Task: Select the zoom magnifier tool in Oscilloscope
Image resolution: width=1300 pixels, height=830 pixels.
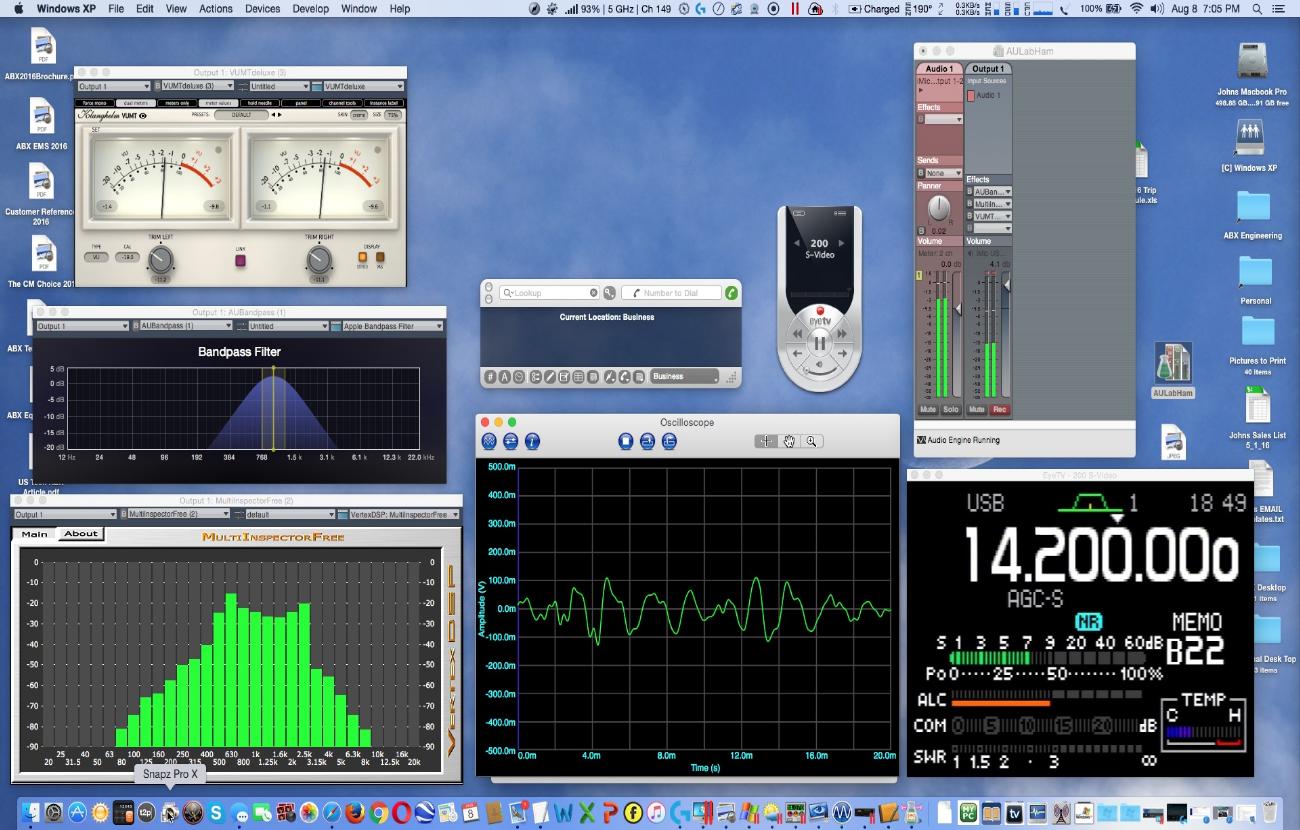Action: pos(812,441)
